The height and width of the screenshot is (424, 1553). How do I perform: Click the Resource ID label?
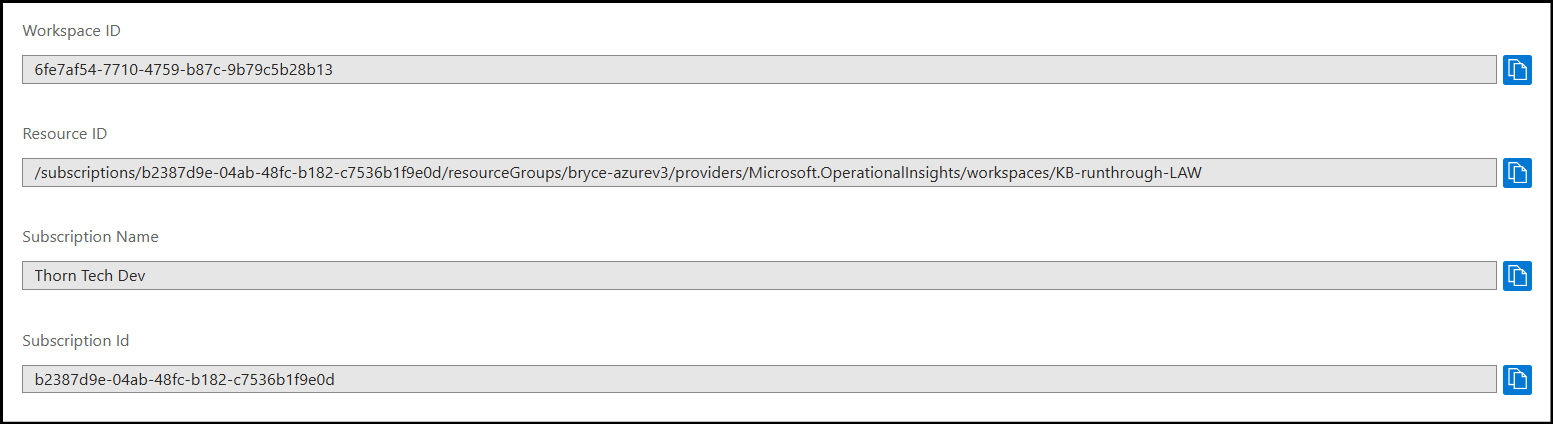point(64,134)
